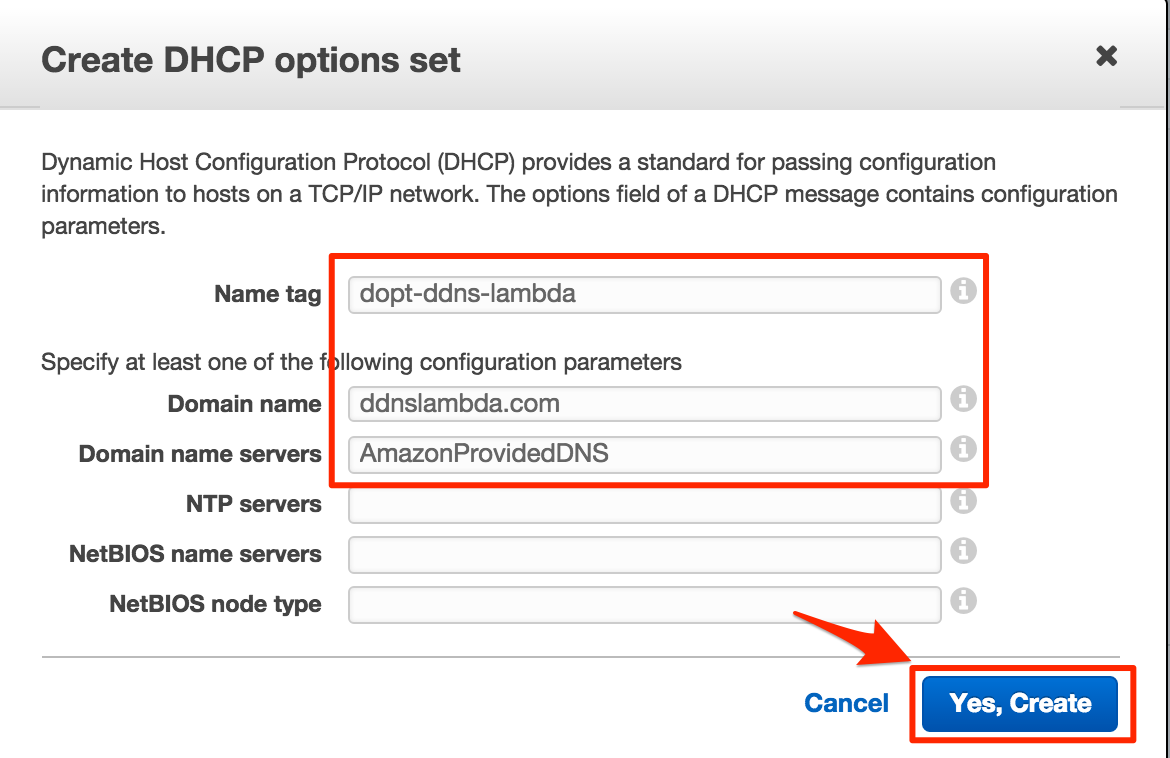Screen dimensions: 1170x758
Task: Click the NetBIOS node type input box
Action: pos(645,605)
